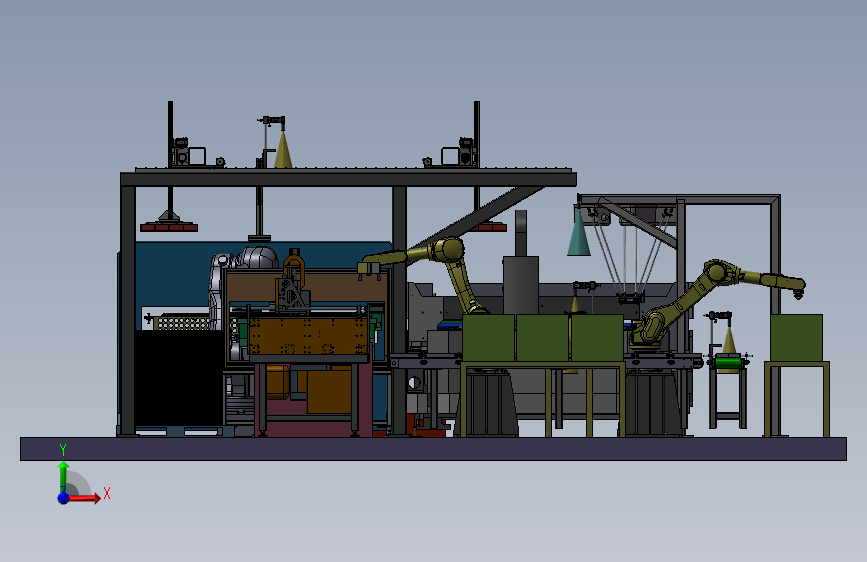Select the yellow cone on top of the upper platform
Screen dimensions: 867x562
click(x=283, y=150)
